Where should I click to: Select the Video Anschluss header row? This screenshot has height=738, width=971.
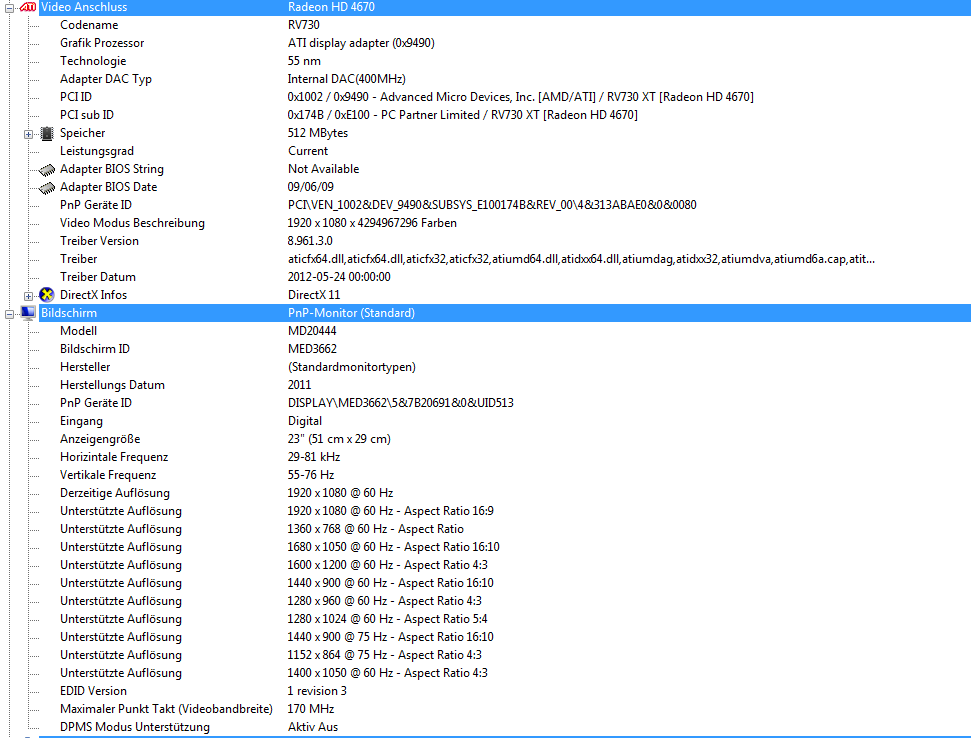pyautogui.click(x=505, y=7)
